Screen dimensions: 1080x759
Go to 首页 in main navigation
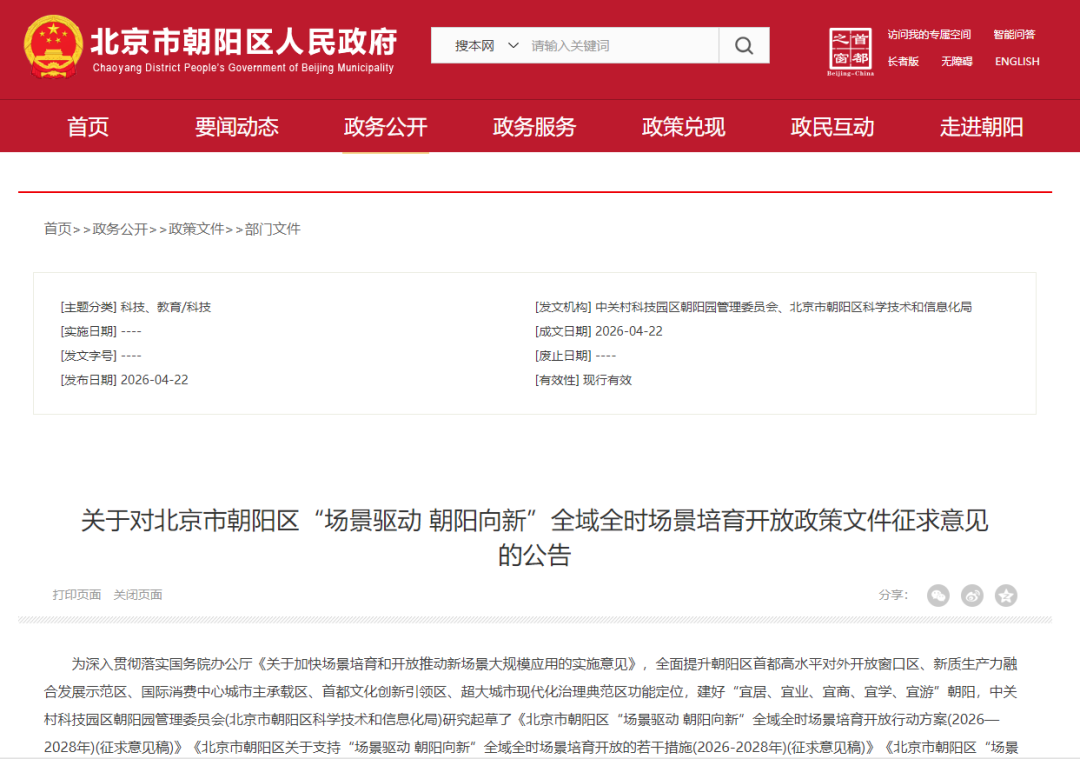(87, 127)
